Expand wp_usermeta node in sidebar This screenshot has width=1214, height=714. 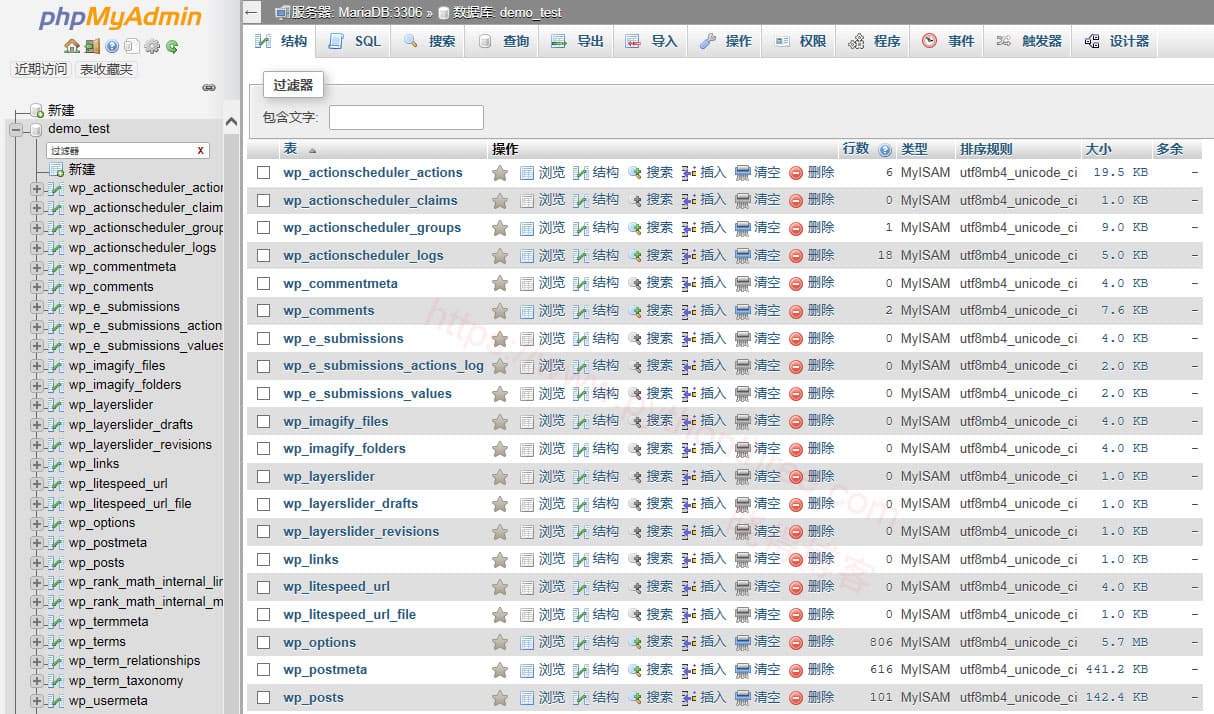coord(36,701)
